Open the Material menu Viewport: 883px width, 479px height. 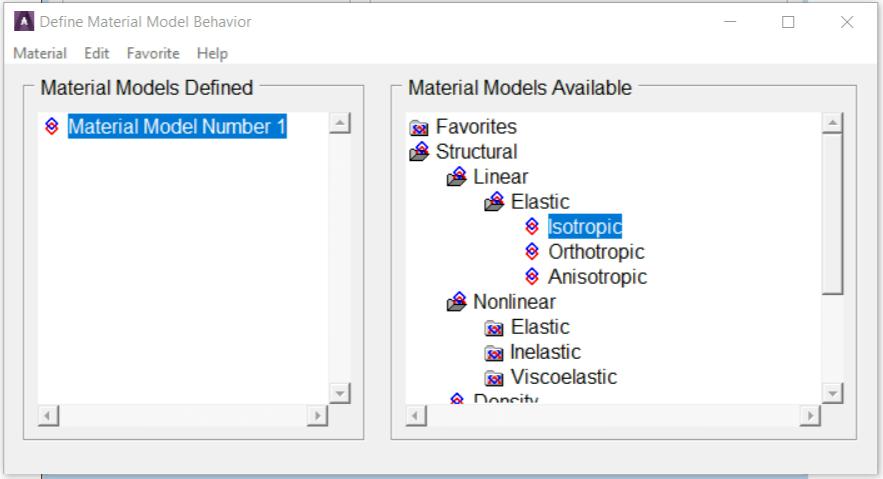40,53
